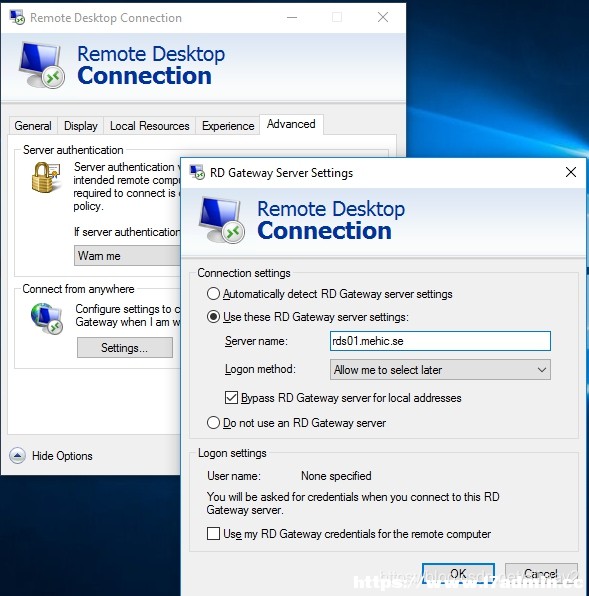Click the Remote Desktop Connection title bar icon
The image size is (589, 596).
(17, 17)
